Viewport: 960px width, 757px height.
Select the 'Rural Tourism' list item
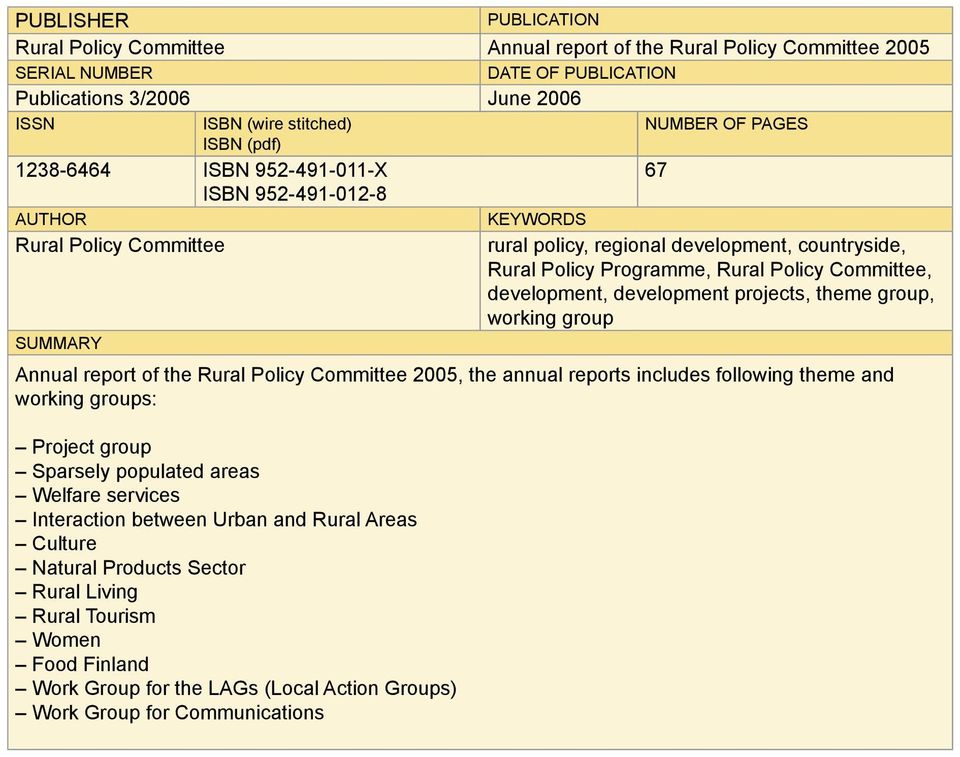(x=85, y=616)
